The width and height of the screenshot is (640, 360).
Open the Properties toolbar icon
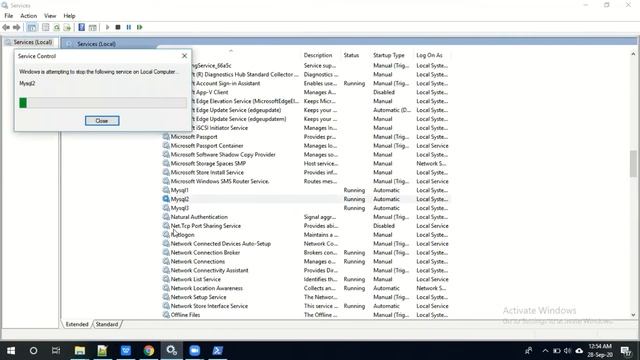point(45,27)
